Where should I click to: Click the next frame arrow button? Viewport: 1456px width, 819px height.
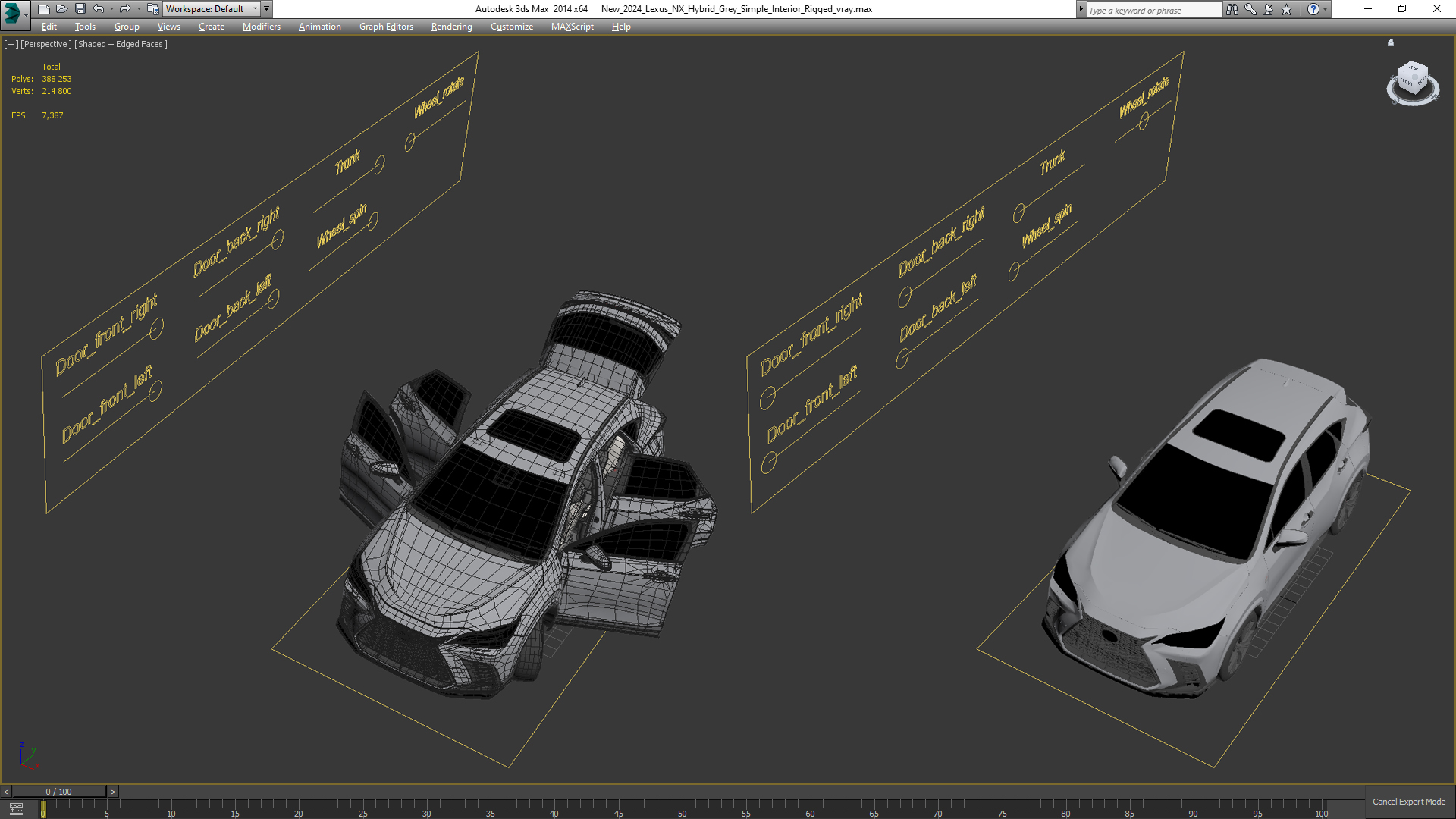coord(113,792)
